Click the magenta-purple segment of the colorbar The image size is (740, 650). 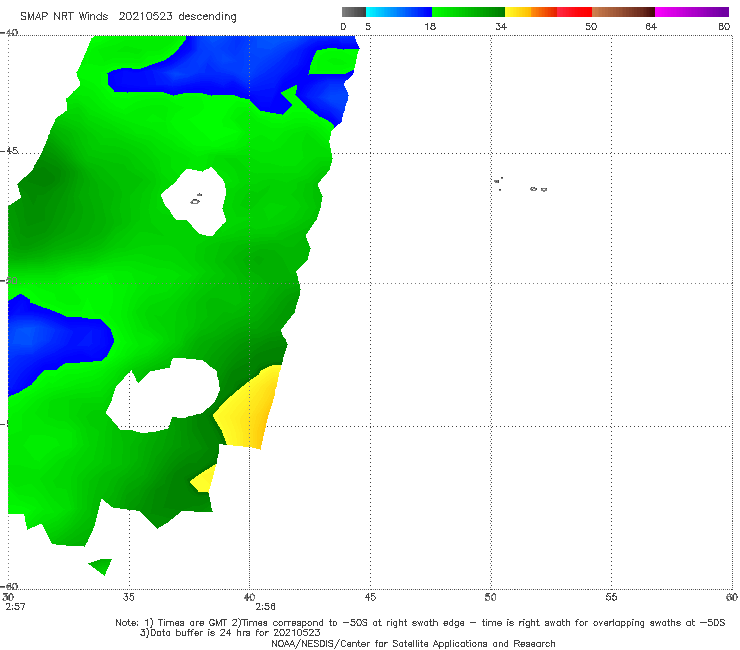tap(692, 12)
